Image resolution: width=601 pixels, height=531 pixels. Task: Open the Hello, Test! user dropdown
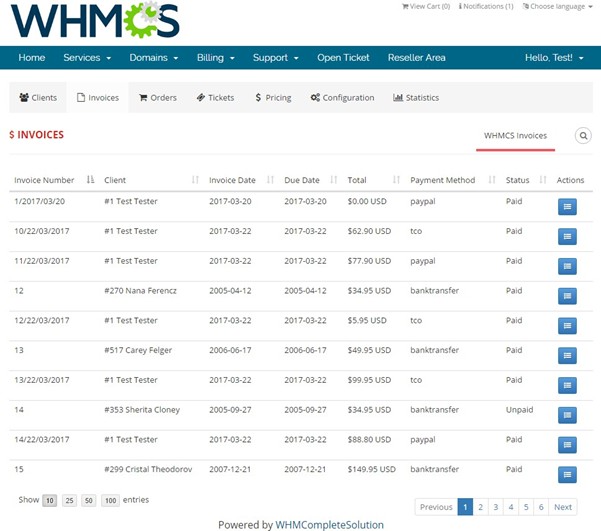[555, 58]
